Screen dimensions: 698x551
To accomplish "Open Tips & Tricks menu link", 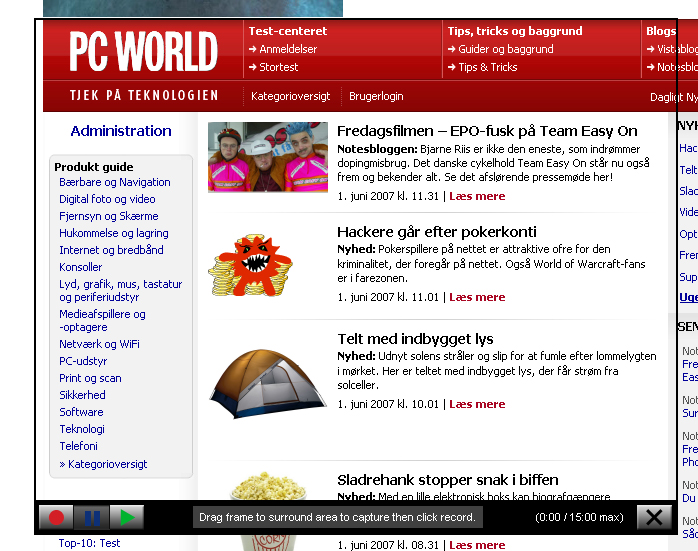I will (488, 67).
